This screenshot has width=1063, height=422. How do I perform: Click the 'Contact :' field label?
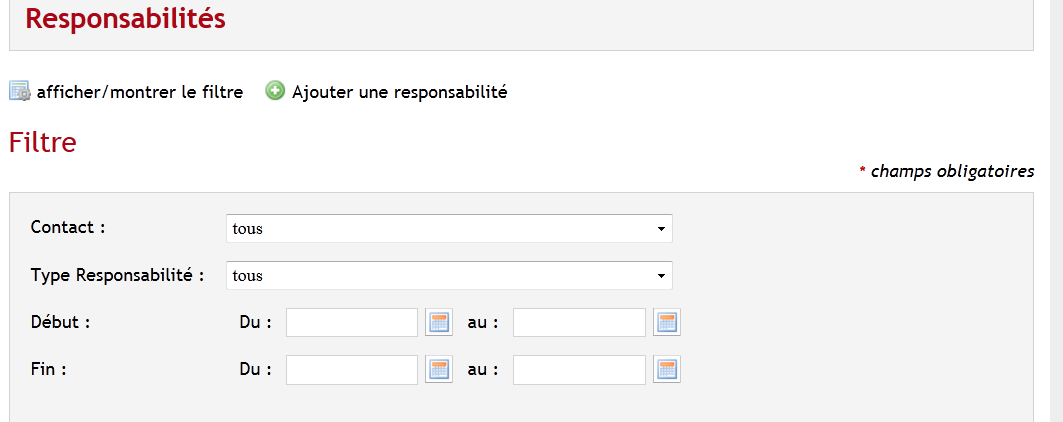68,227
